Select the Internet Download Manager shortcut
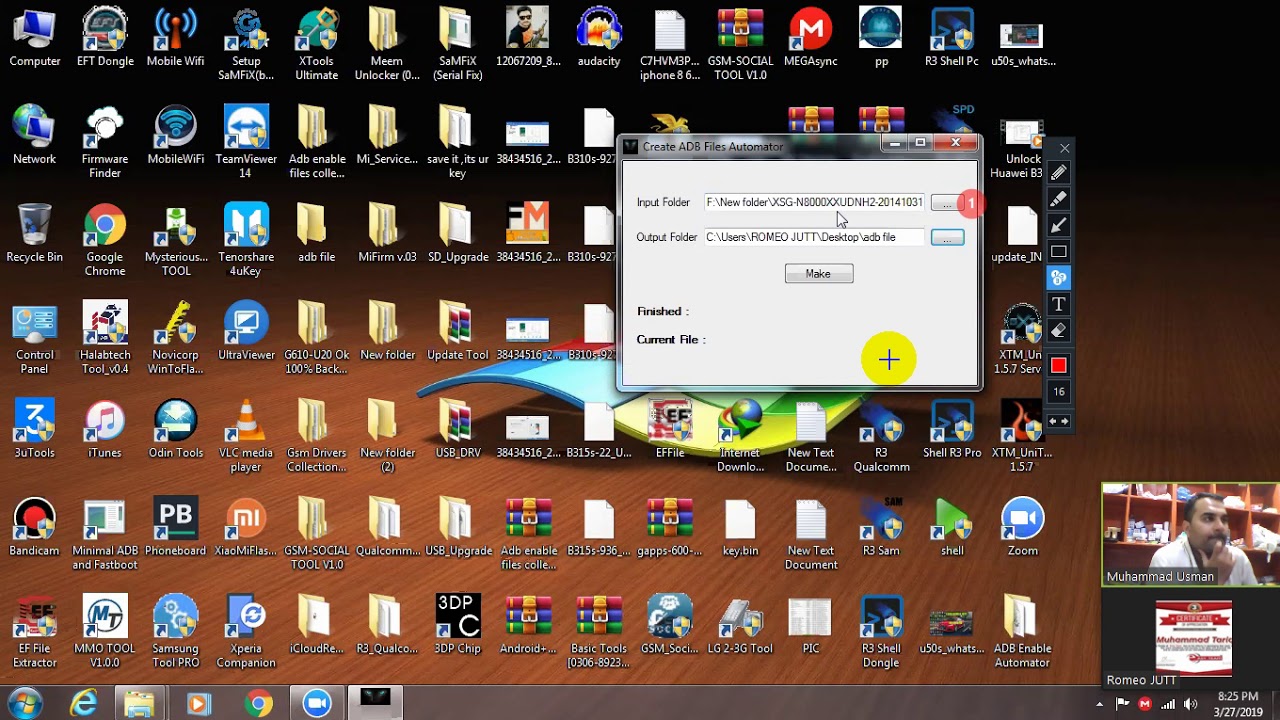 pyautogui.click(x=740, y=436)
